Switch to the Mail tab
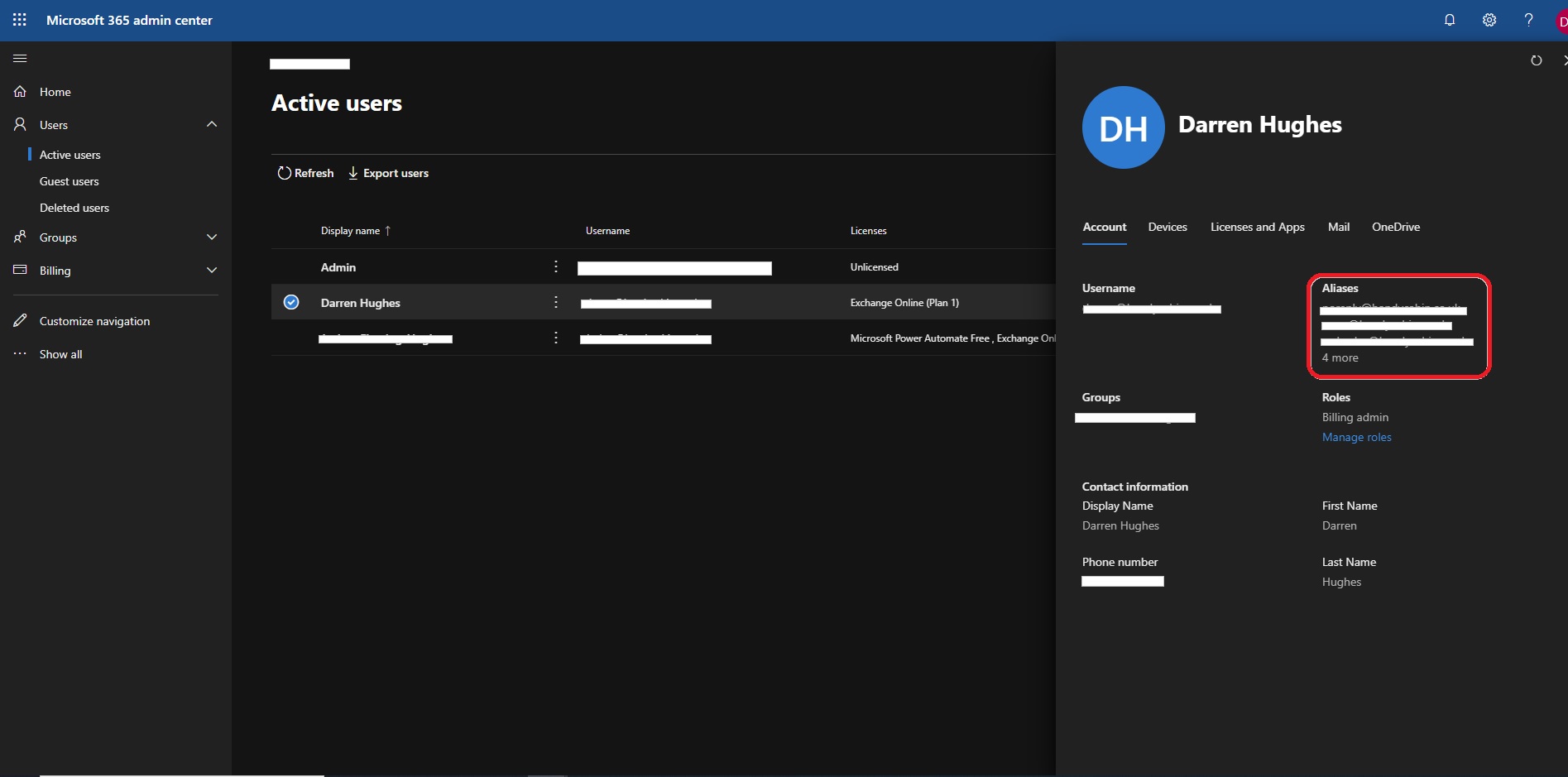The width and height of the screenshot is (1568, 777). click(x=1338, y=227)
